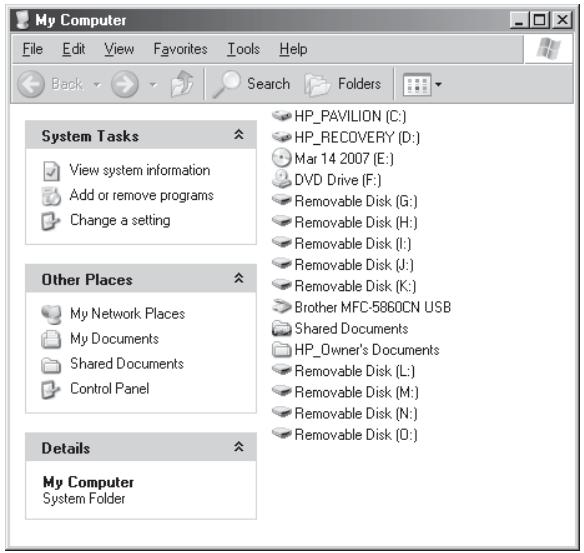Select Removable Disk (L:) icon

tap(282, 370)
